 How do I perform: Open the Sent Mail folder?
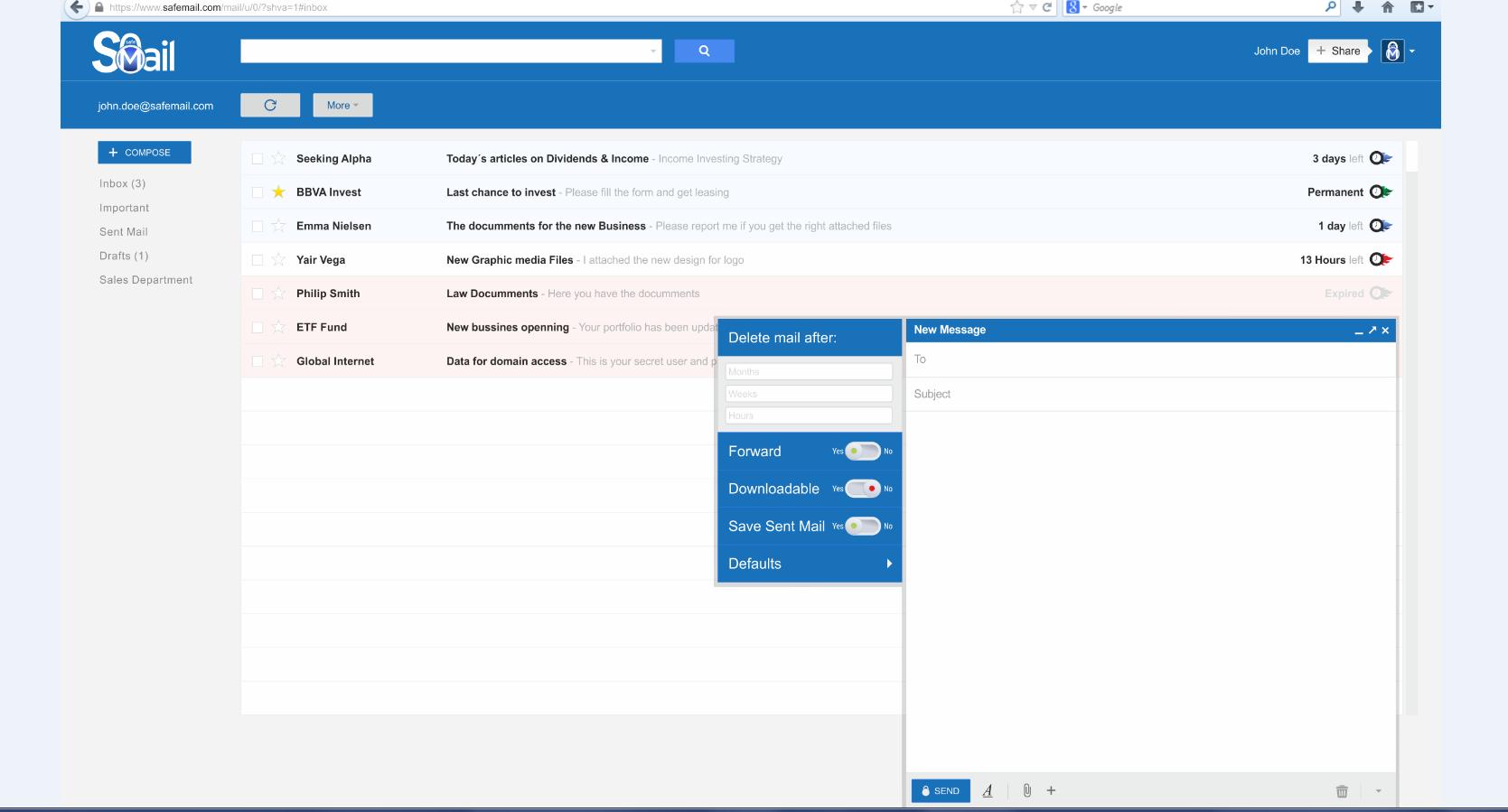pyautogui.click(x=124, y=232)
